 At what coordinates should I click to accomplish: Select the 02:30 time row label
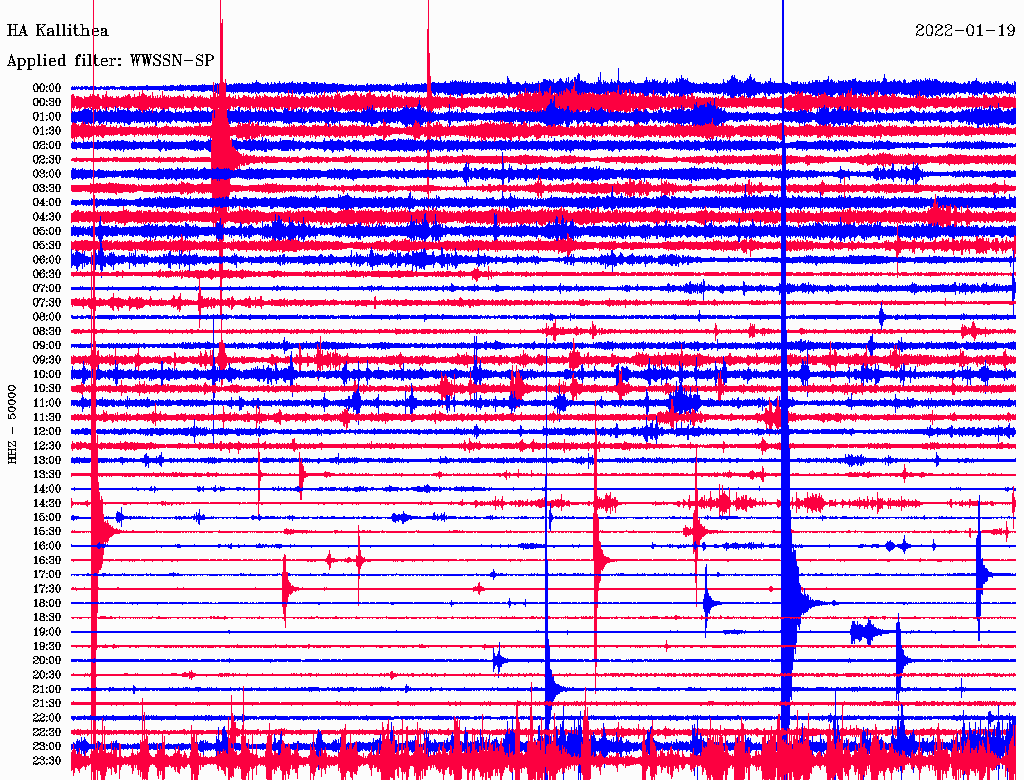tap(47, 160)
